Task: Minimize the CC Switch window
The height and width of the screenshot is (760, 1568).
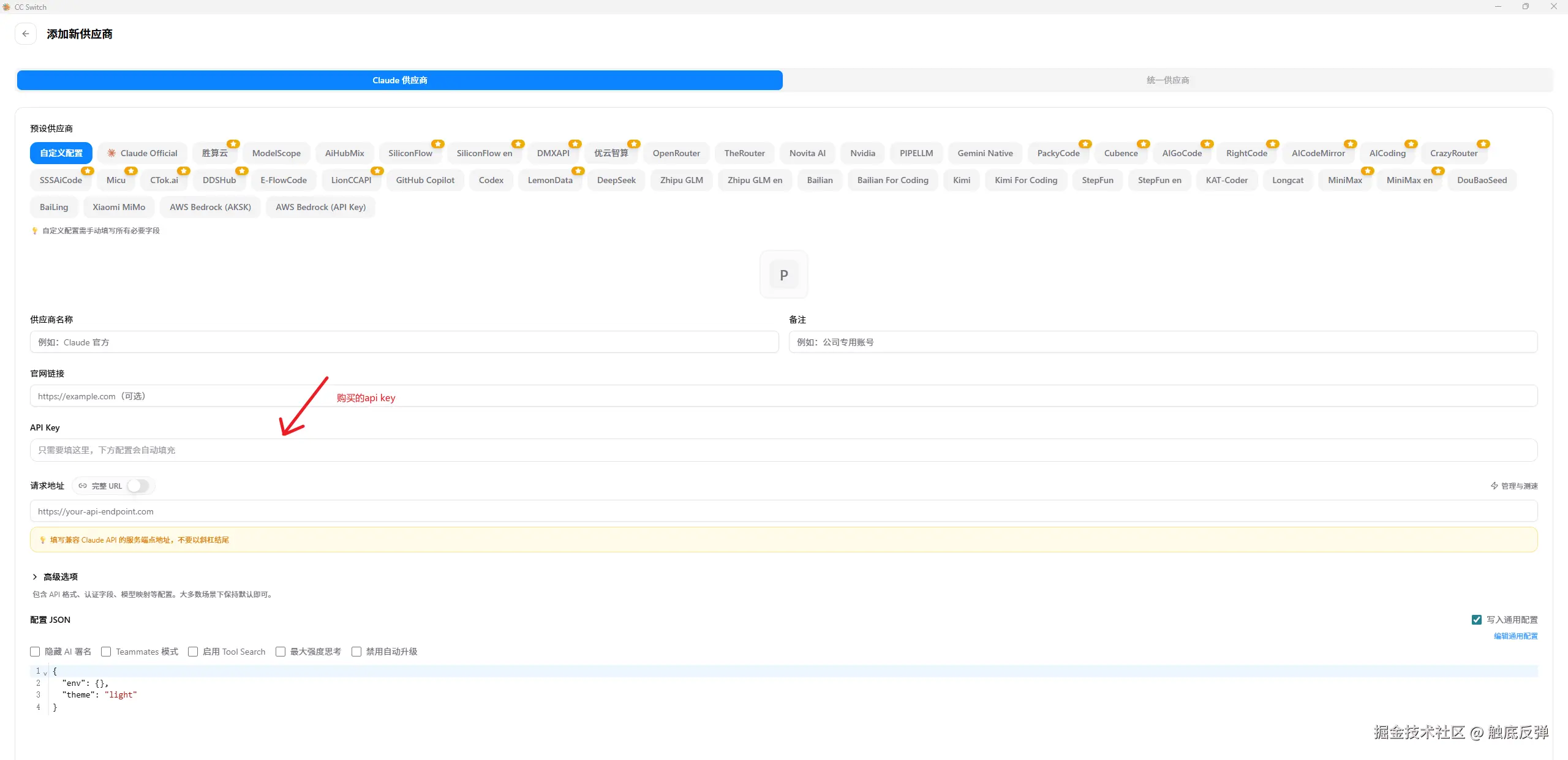Action: (1498, 7)
